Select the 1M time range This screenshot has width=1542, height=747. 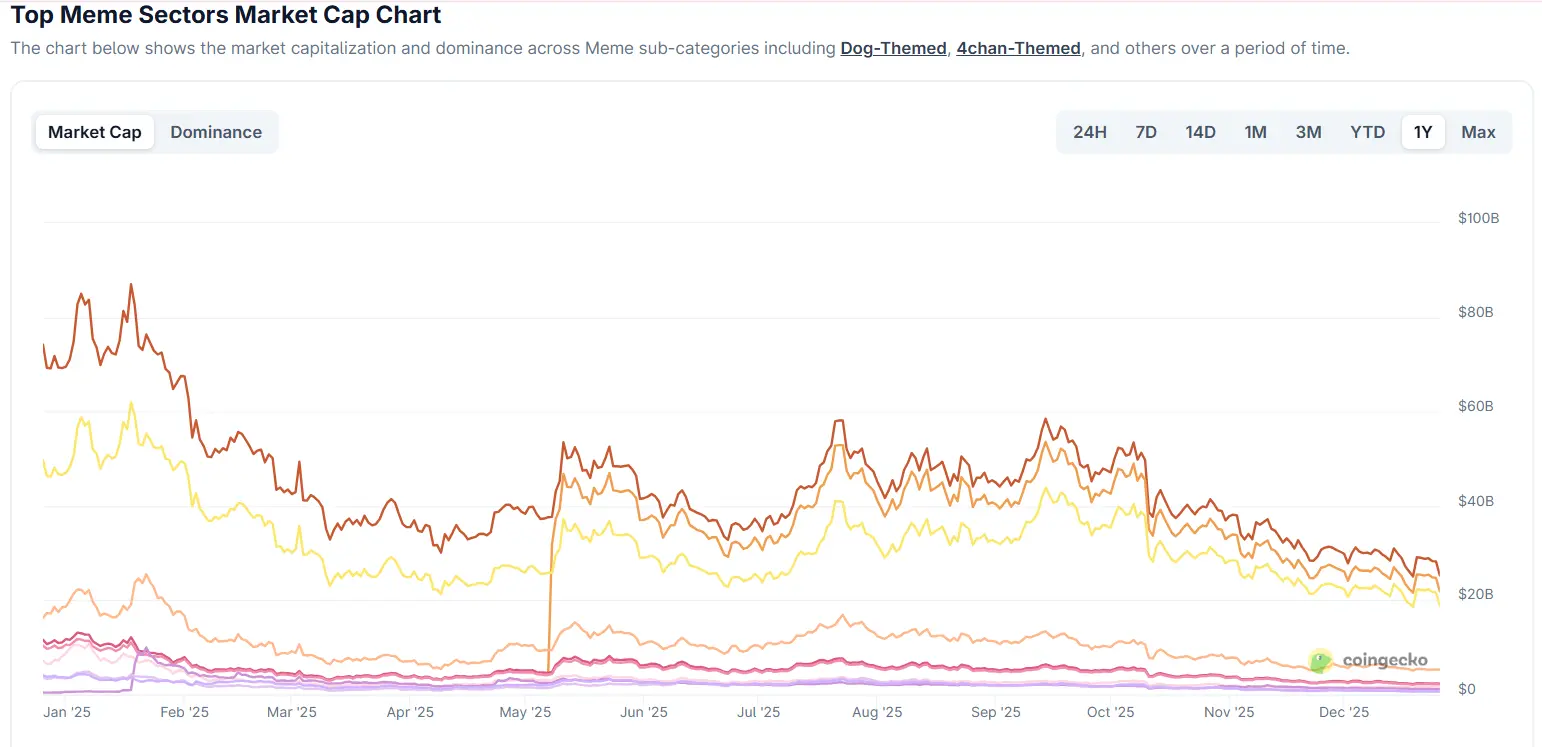click(1255, 131)
